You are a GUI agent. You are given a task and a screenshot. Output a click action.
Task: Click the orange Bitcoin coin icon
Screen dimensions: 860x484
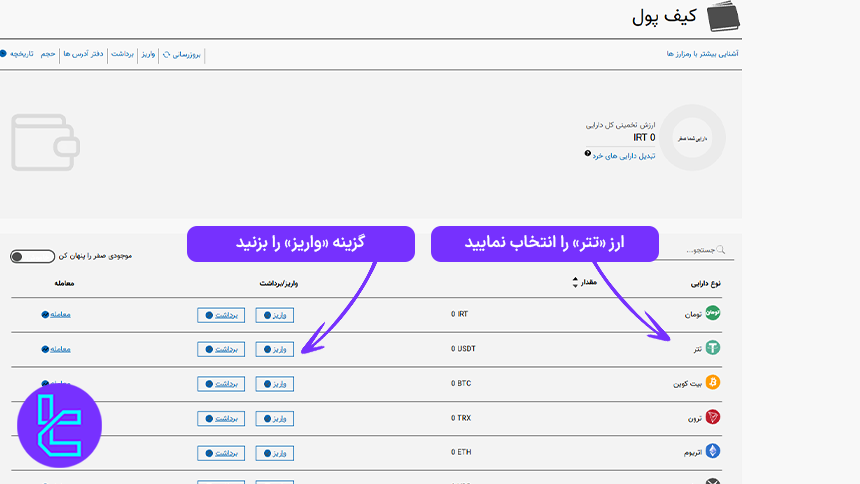click(712, 382)
